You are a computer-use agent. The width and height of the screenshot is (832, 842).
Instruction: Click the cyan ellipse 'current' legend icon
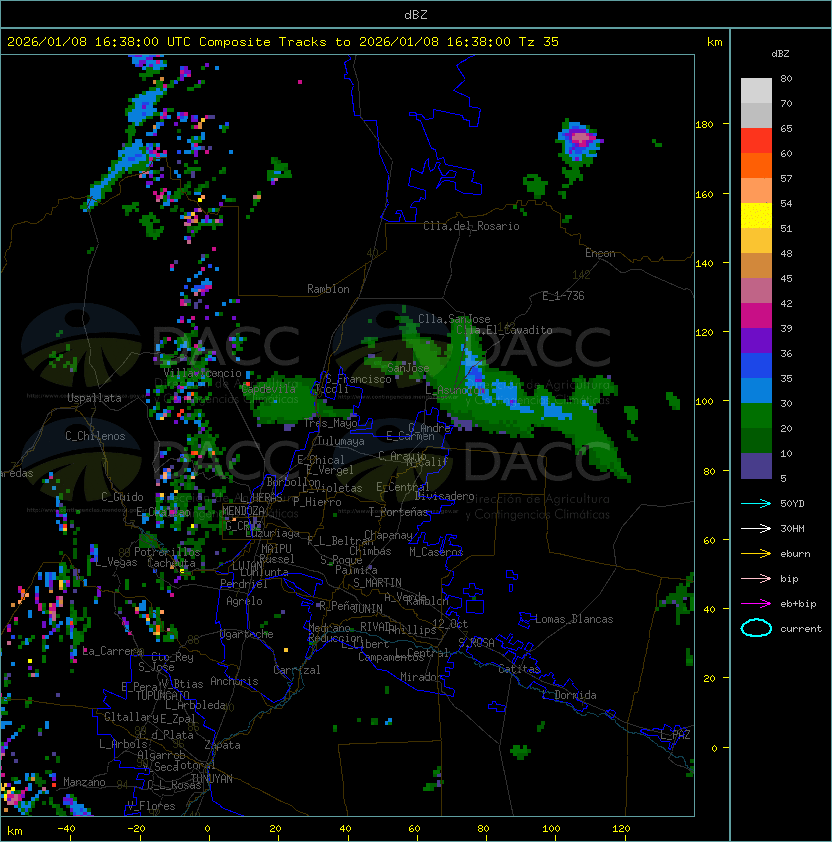click(x=756, y=628)
